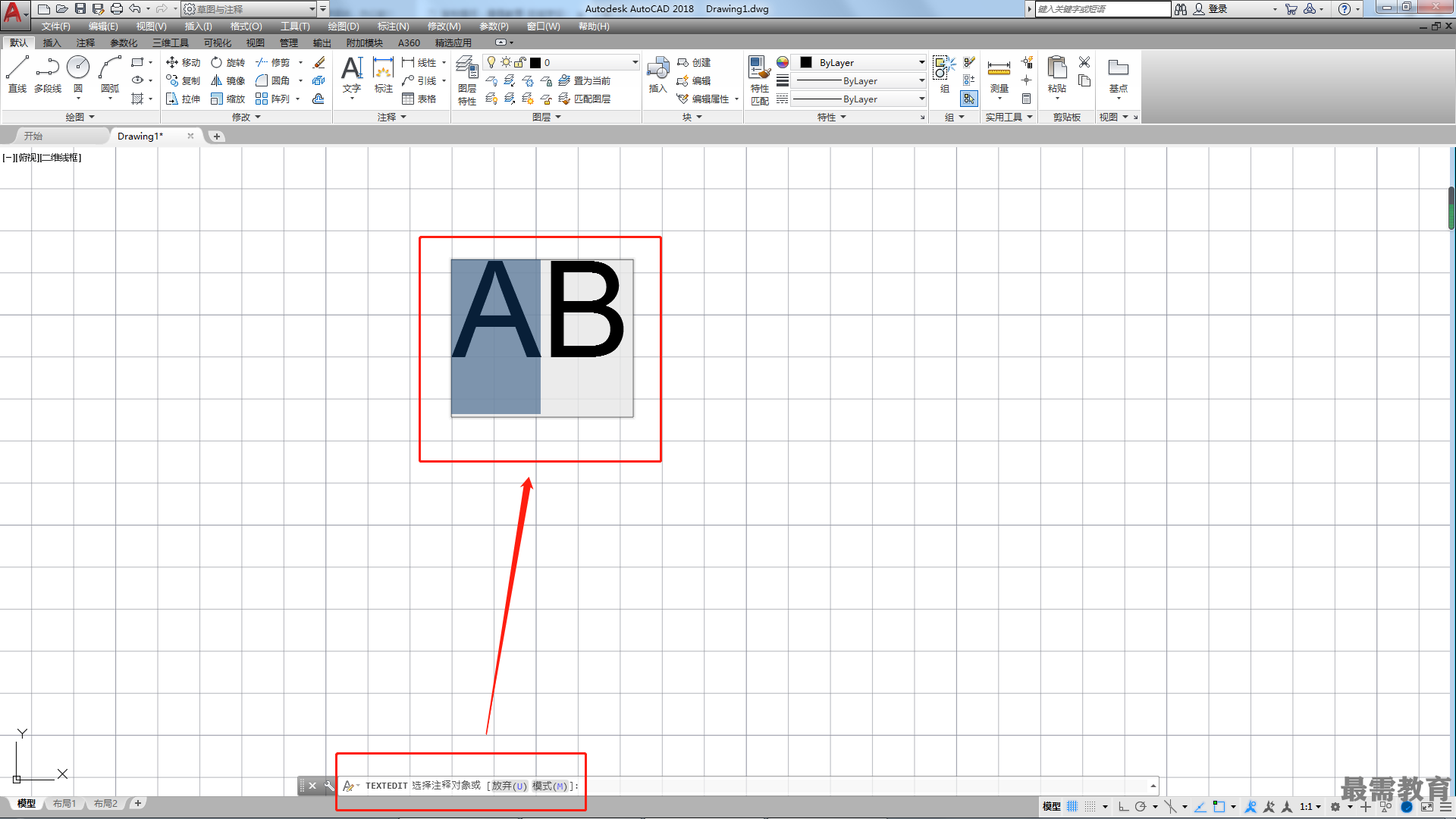Switch to the 布局1 layout tab

click(x=64, y=803)
